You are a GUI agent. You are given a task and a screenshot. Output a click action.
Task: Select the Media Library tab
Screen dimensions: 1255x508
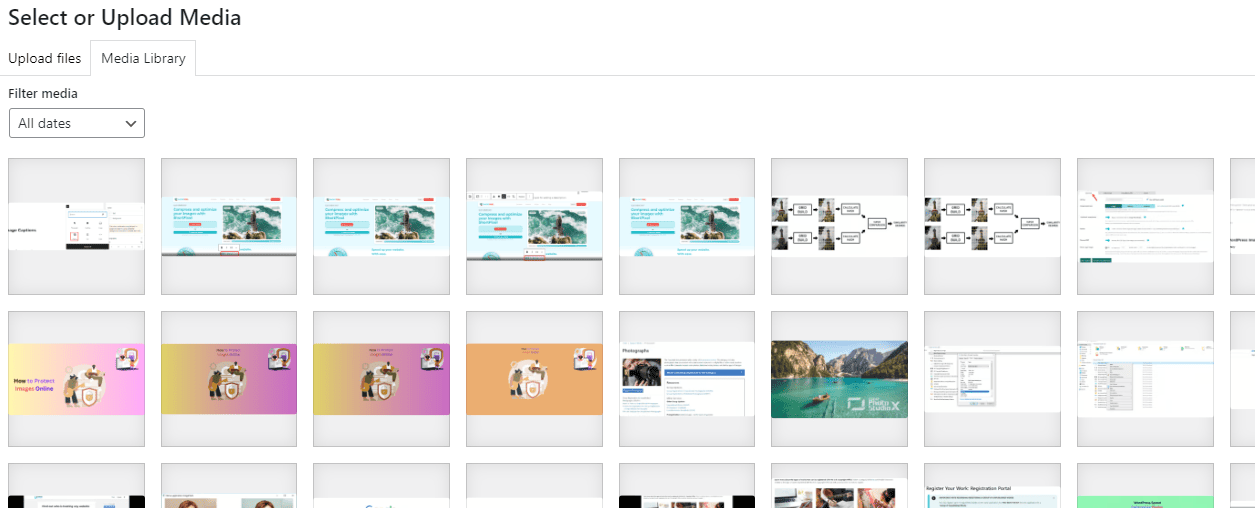click(143, 58)
